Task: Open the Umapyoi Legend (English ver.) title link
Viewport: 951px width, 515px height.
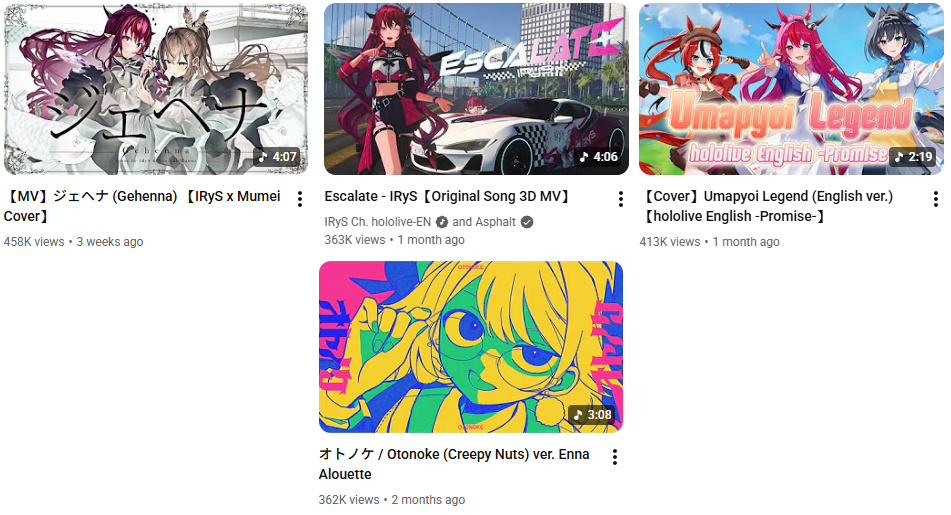Action: coord(767,206)
